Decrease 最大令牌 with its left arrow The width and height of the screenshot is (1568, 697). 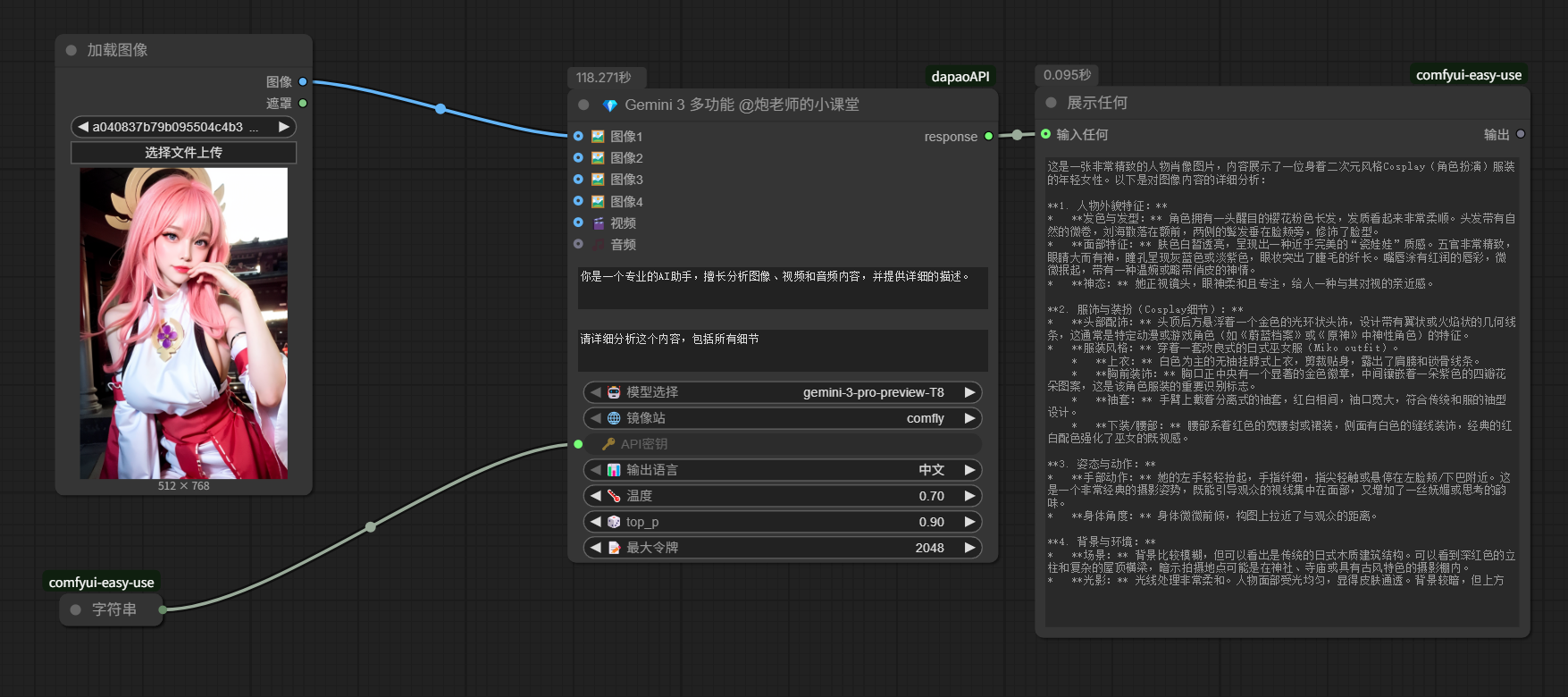(595, 548)
